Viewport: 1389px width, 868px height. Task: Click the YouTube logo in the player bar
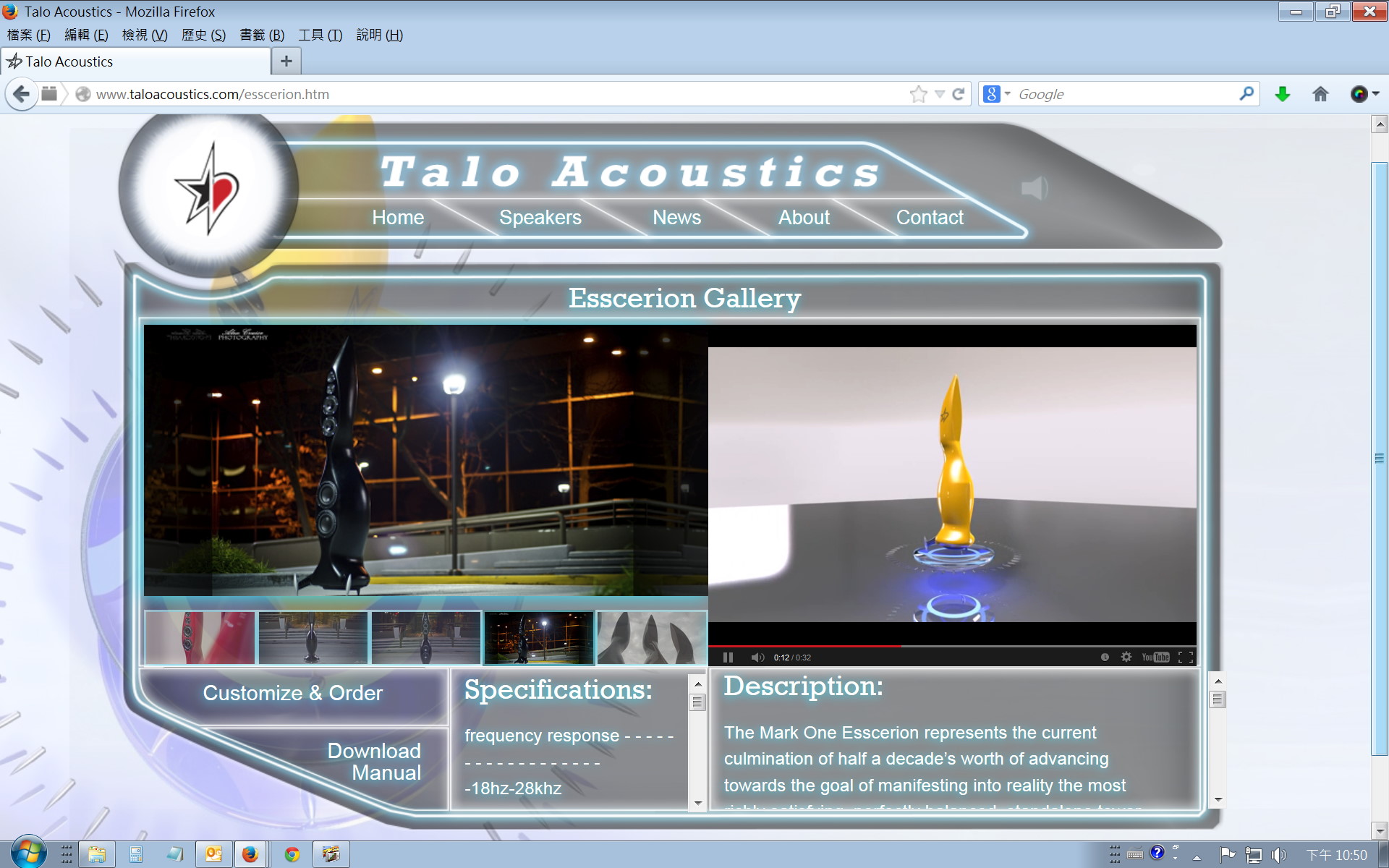[1155, 658]
